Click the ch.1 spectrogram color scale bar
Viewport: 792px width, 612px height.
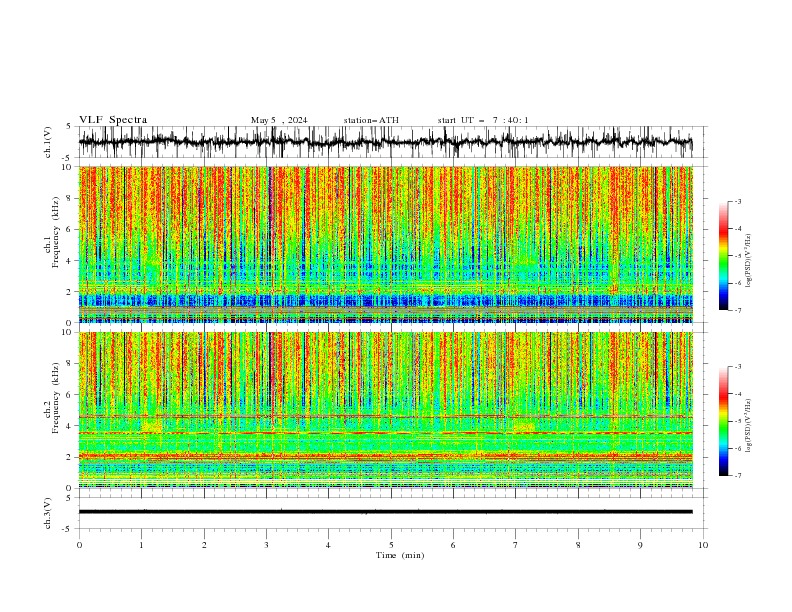723,256
